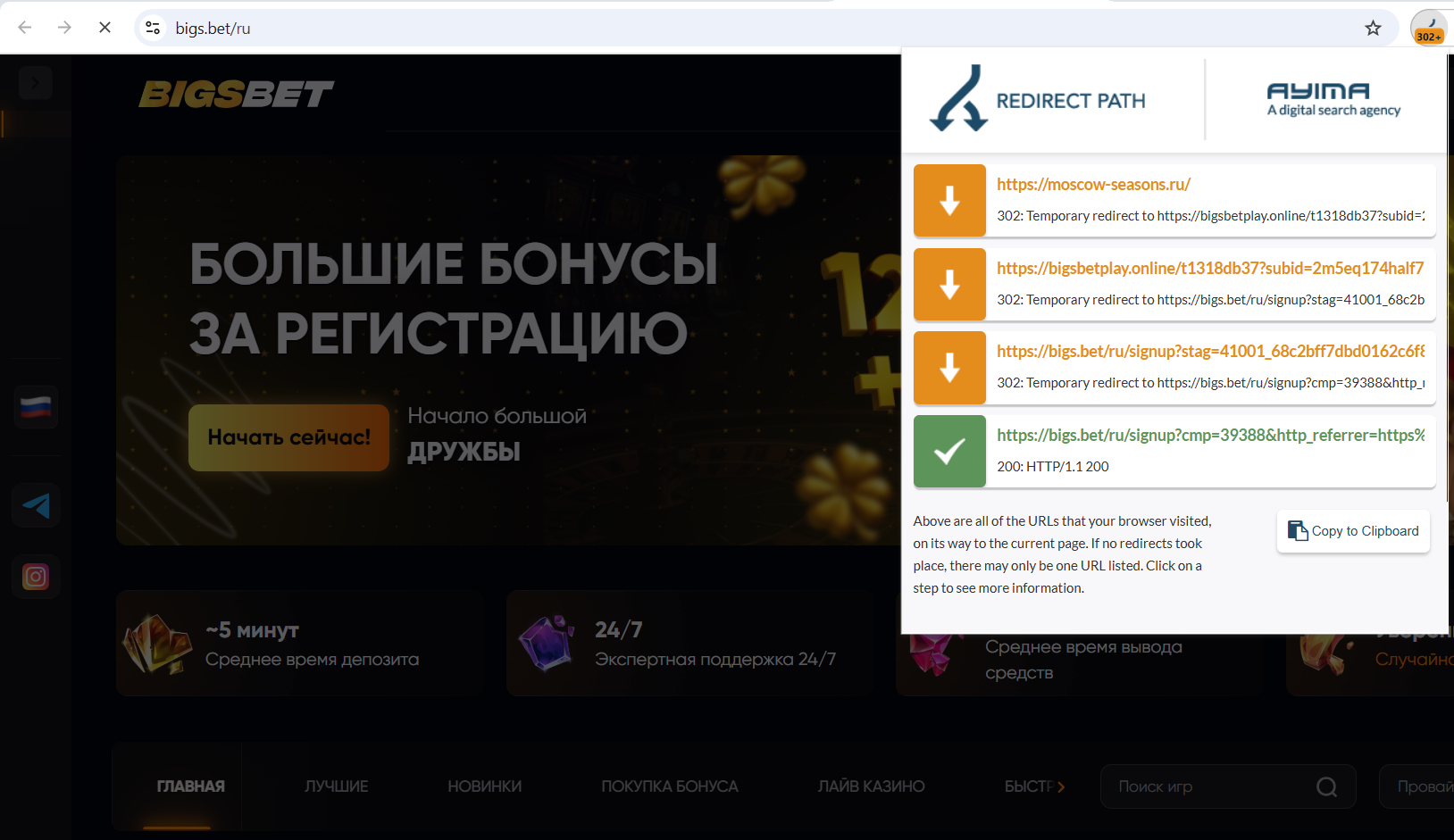Click the magnifier icon in game search
Screen dimensions: 1454x840
click(x=1326, y=786)
